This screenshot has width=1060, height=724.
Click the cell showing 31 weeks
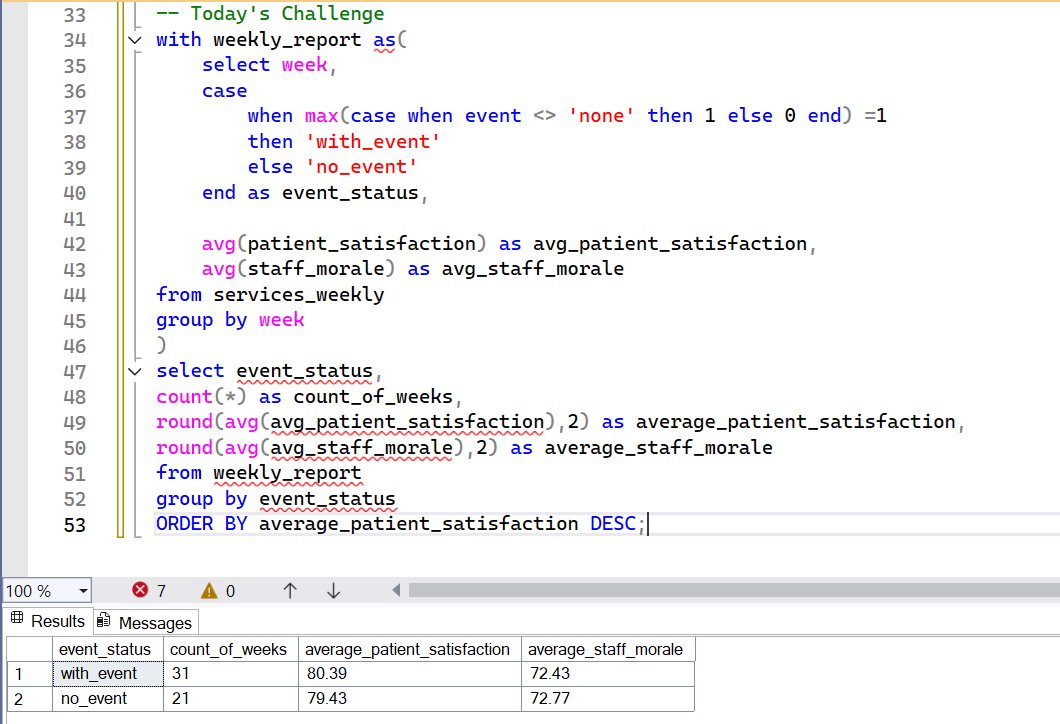(231, 673)
